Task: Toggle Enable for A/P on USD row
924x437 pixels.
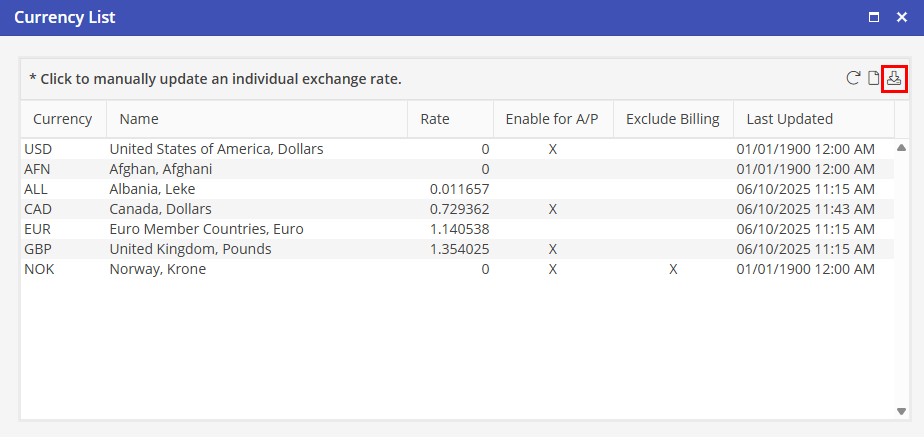Action: 552,149
